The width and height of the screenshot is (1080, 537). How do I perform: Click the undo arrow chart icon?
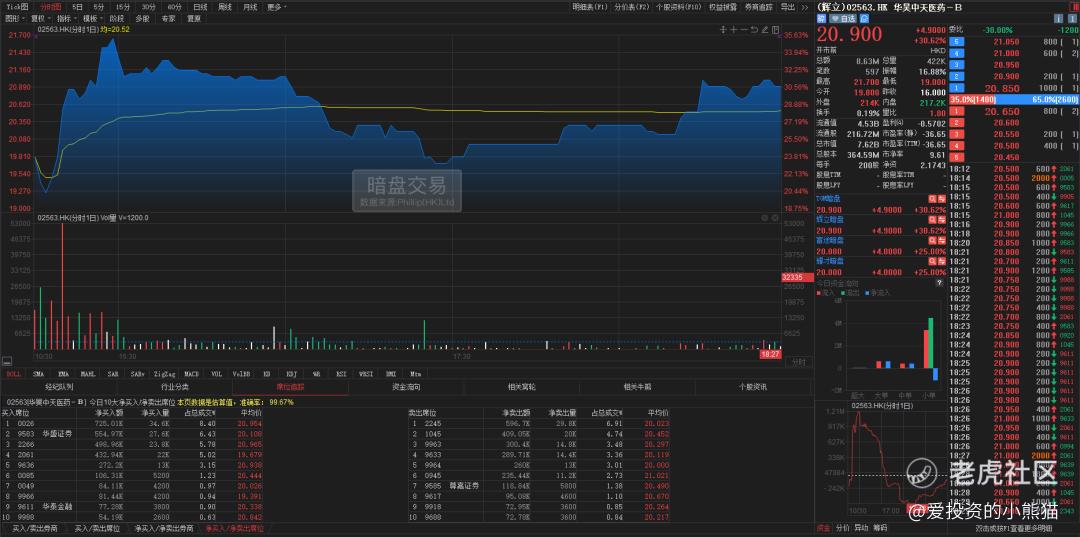(754, 30)
